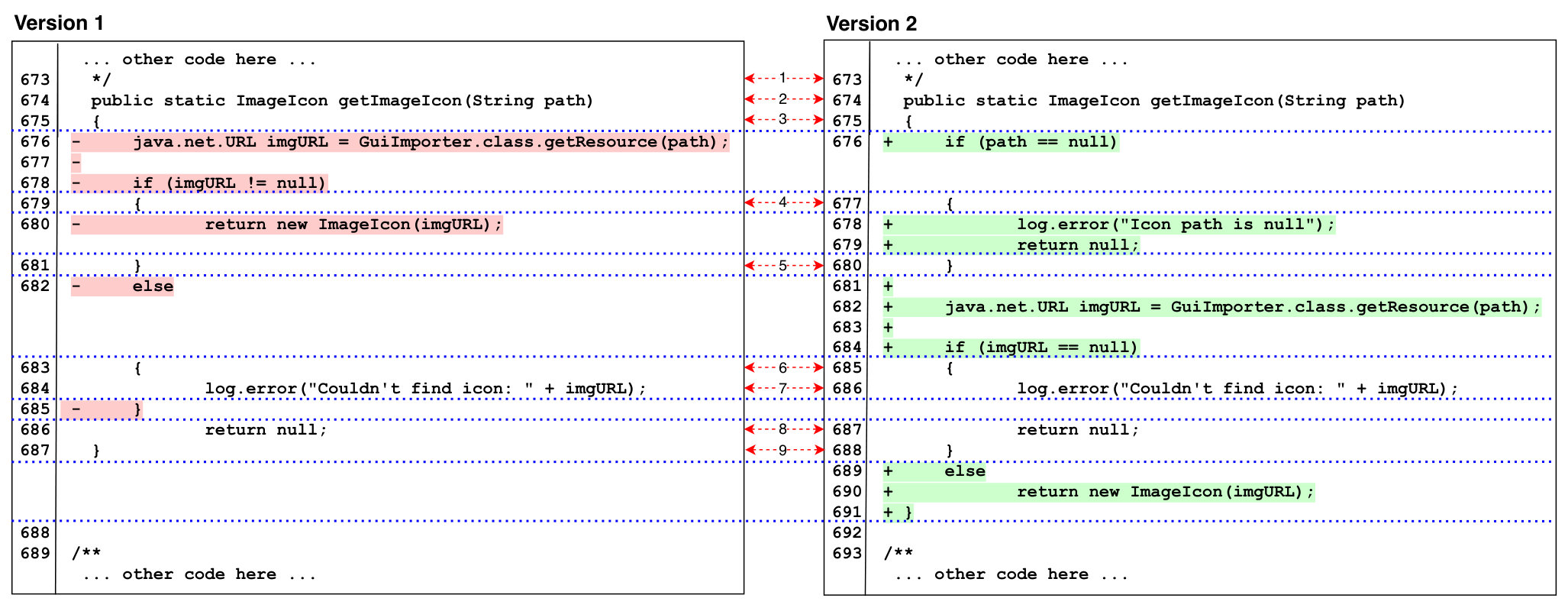Select the Version 2 heading
Image resolution: width=1568 pixels, height=608 pixels.
click(x=872, y=24)
